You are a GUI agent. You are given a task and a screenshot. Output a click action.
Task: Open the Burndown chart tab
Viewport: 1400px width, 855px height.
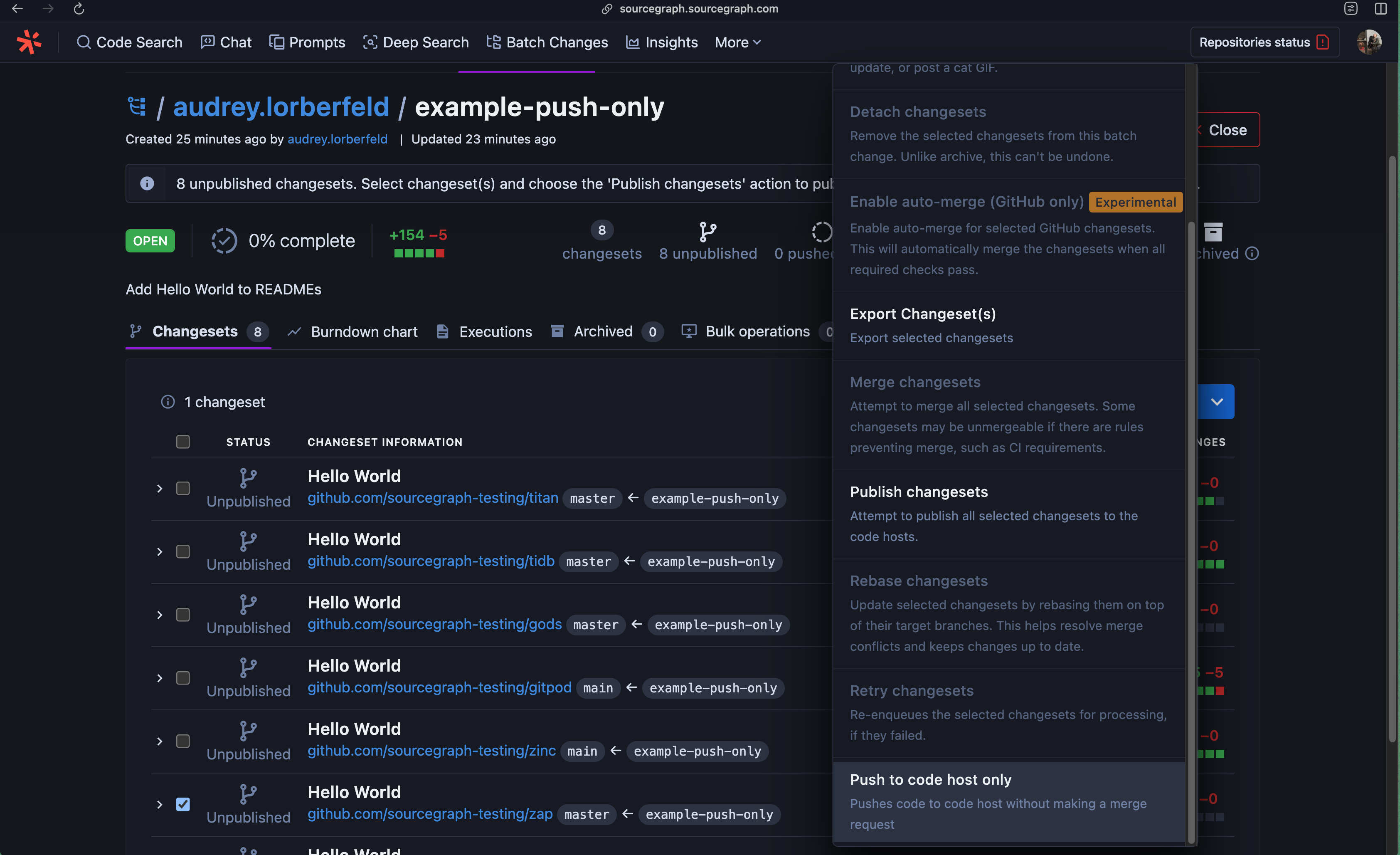352,331
